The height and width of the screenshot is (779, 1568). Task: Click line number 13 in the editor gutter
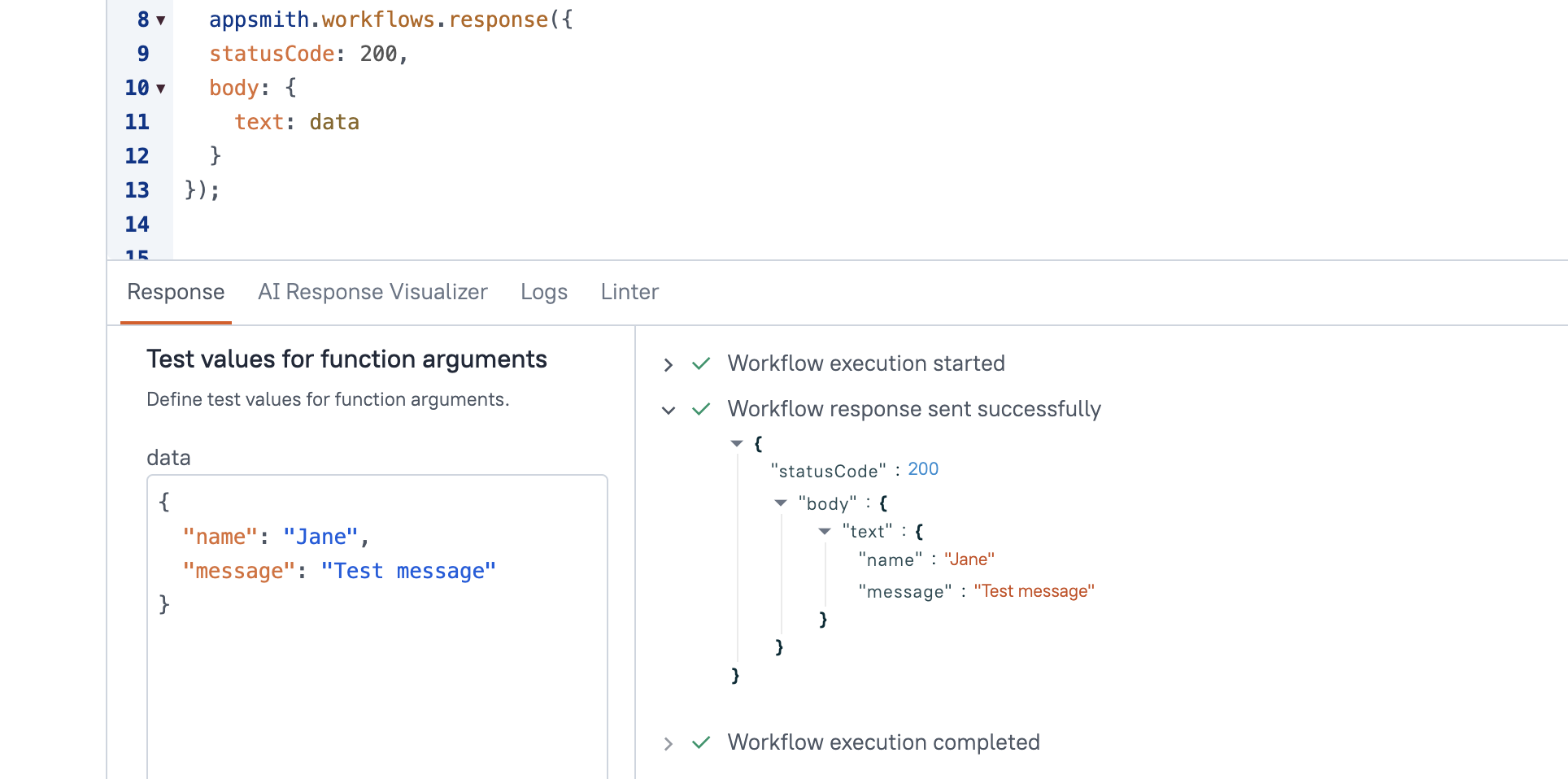click(x=137, y=190)
